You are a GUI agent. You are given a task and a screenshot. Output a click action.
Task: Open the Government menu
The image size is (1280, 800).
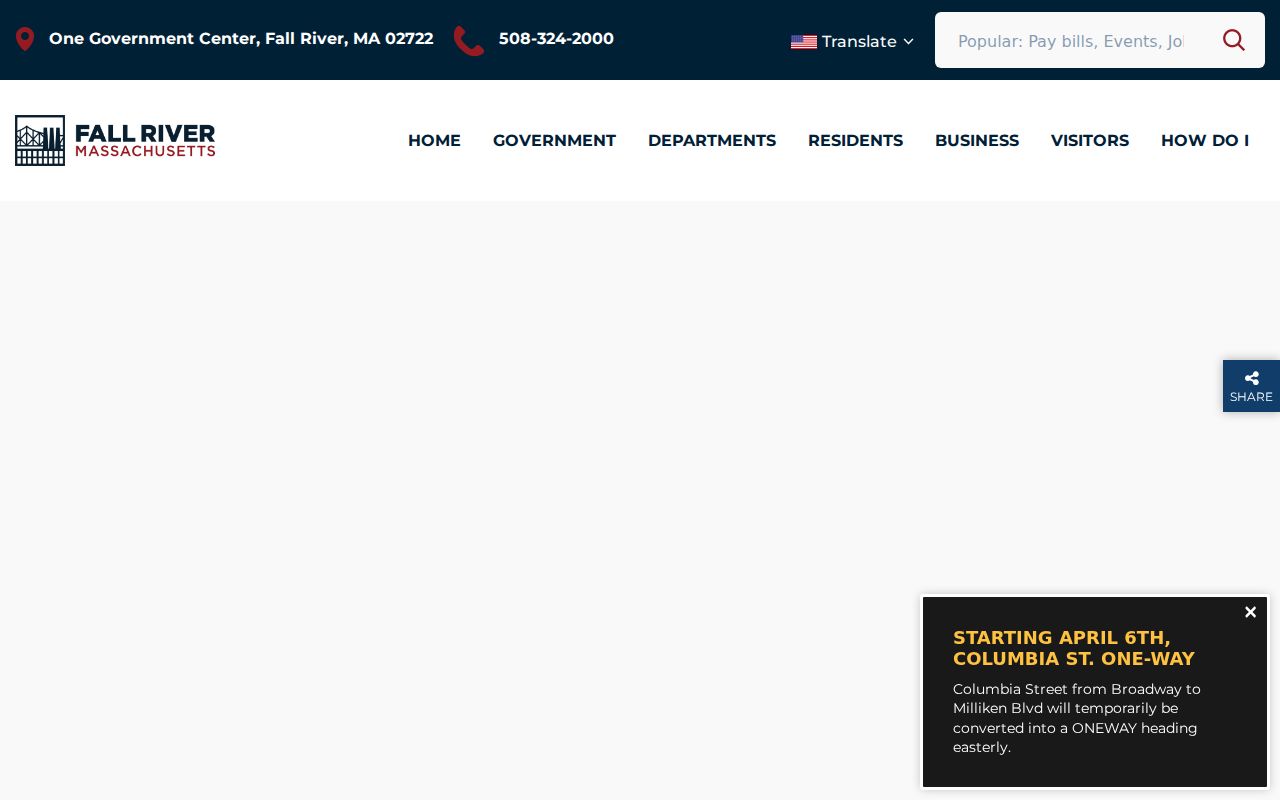[x=554, y=141]
